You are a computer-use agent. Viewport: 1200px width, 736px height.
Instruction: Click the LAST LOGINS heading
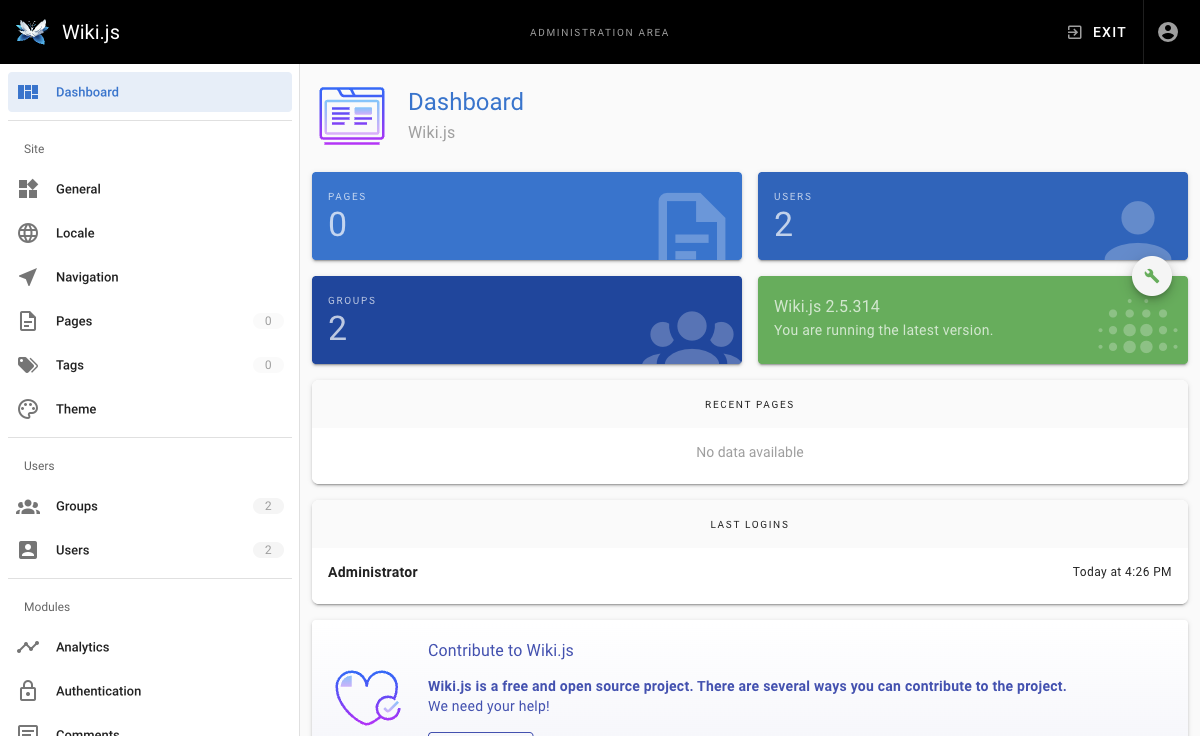[x=750, y=524]
